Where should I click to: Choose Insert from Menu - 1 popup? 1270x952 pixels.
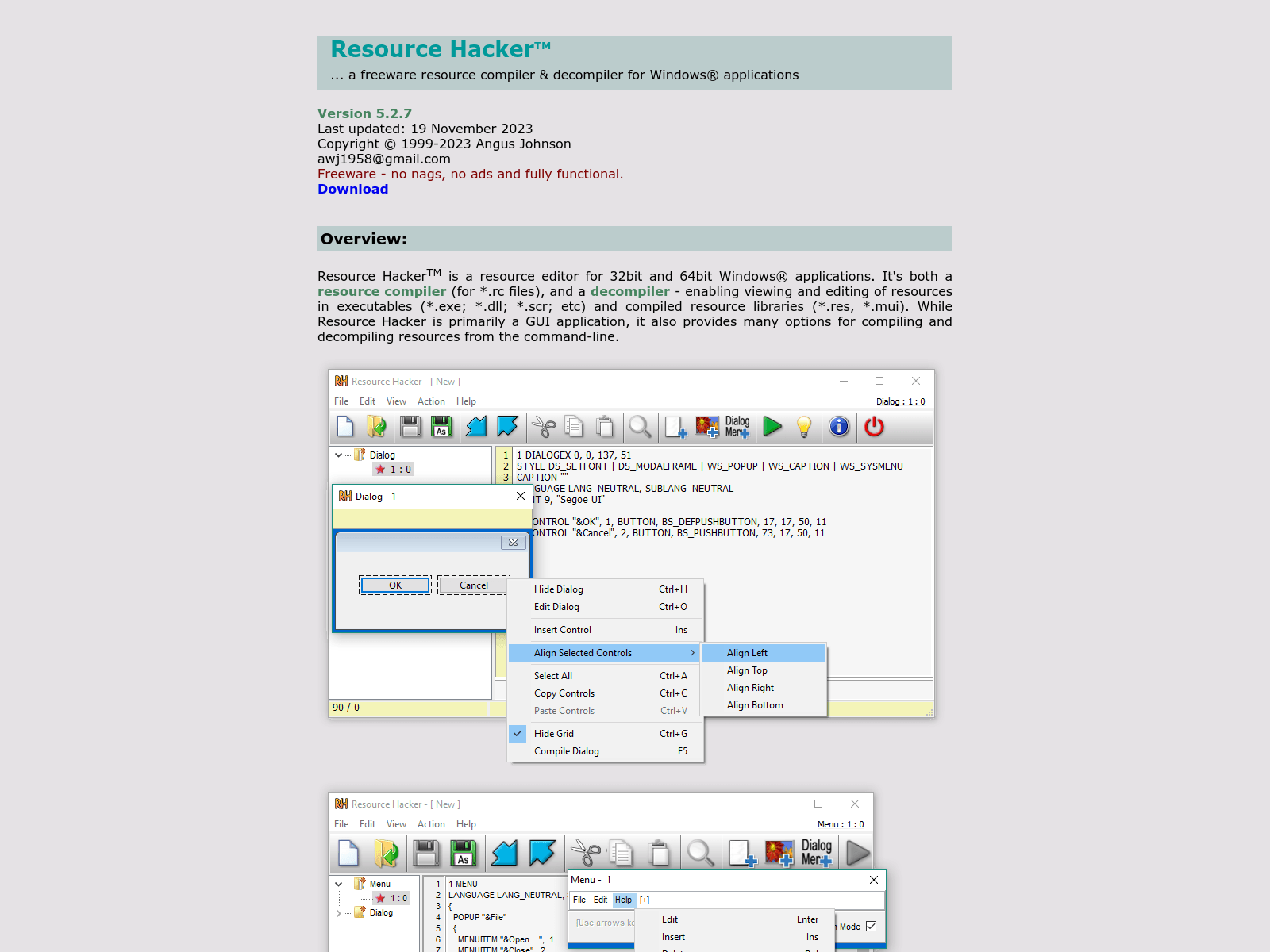tap(734, 937)
